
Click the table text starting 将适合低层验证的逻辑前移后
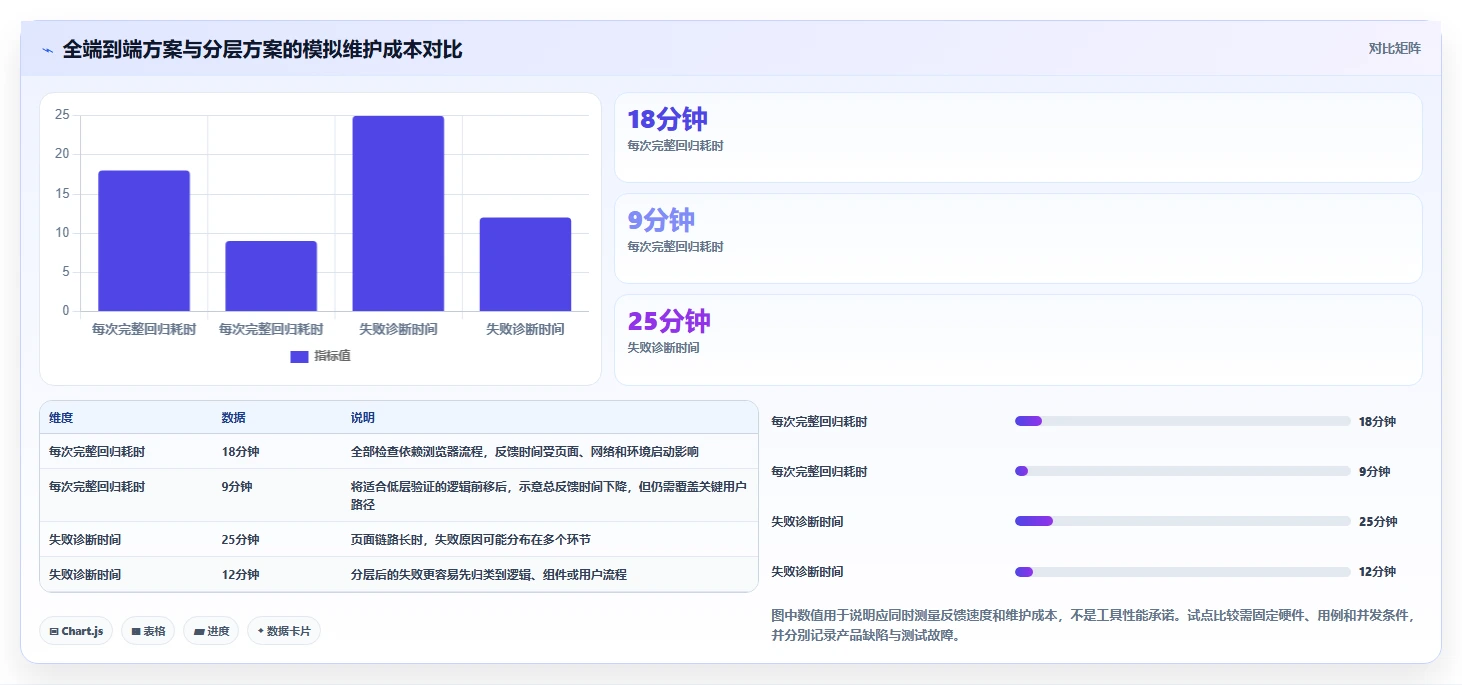coord(548,496)
